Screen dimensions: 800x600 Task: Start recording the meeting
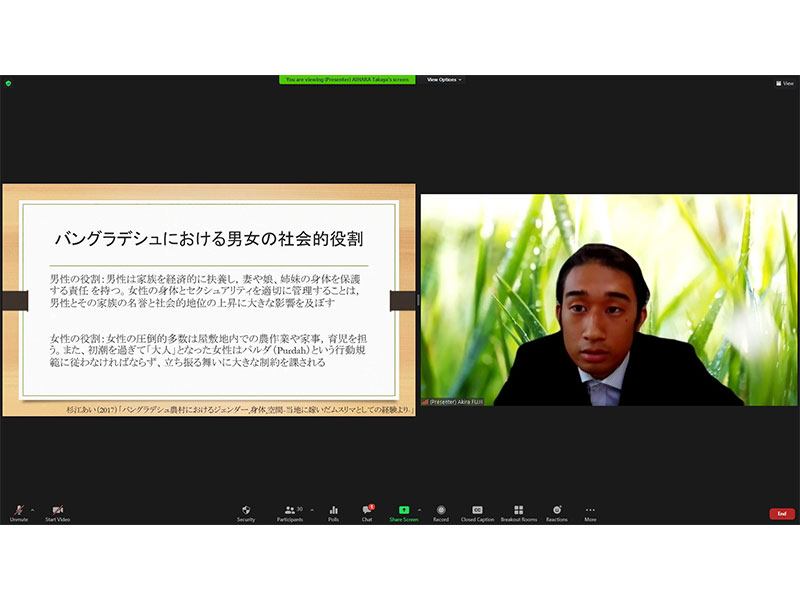441,512
